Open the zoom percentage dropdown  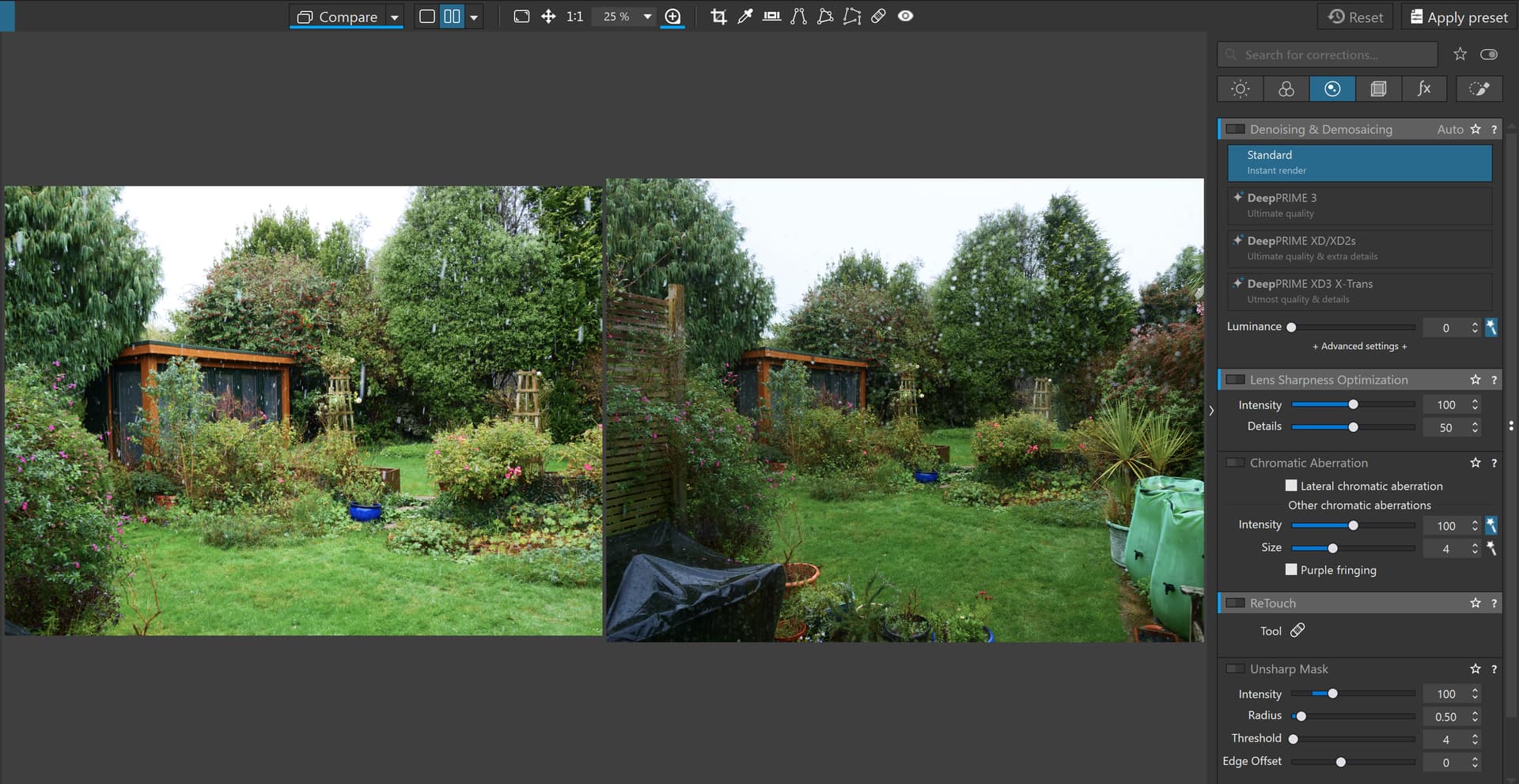click(647, 17)
